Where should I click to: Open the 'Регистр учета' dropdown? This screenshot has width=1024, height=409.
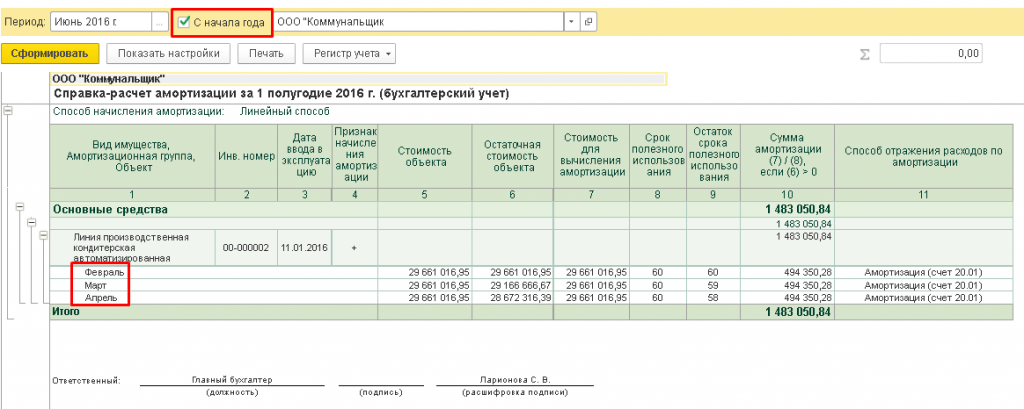click(349, 54)
